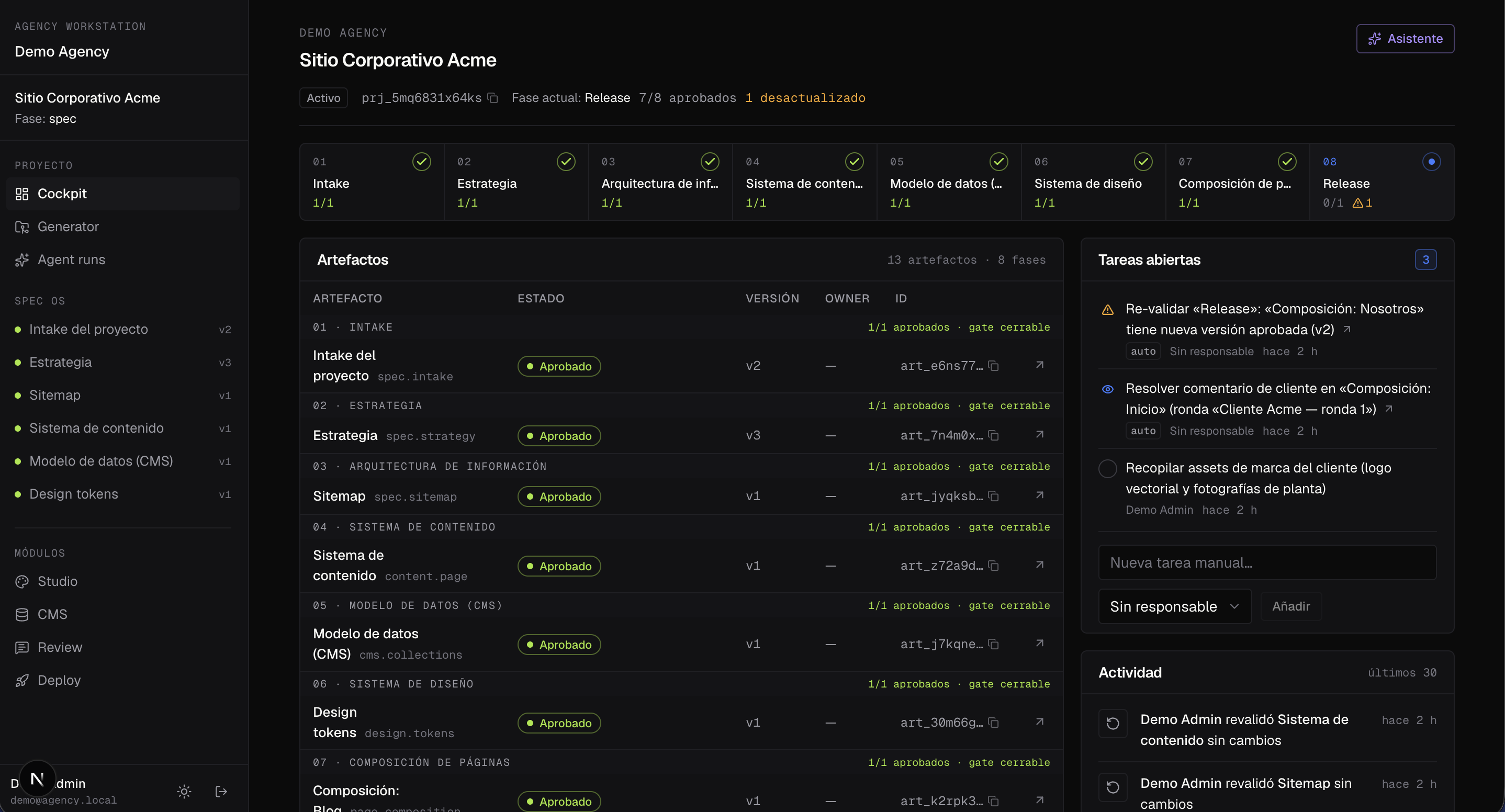Screen dimensions: 1505x812
Task: Copy artifact ID art_7n4m0x…
Action: (x=993, y=435)
